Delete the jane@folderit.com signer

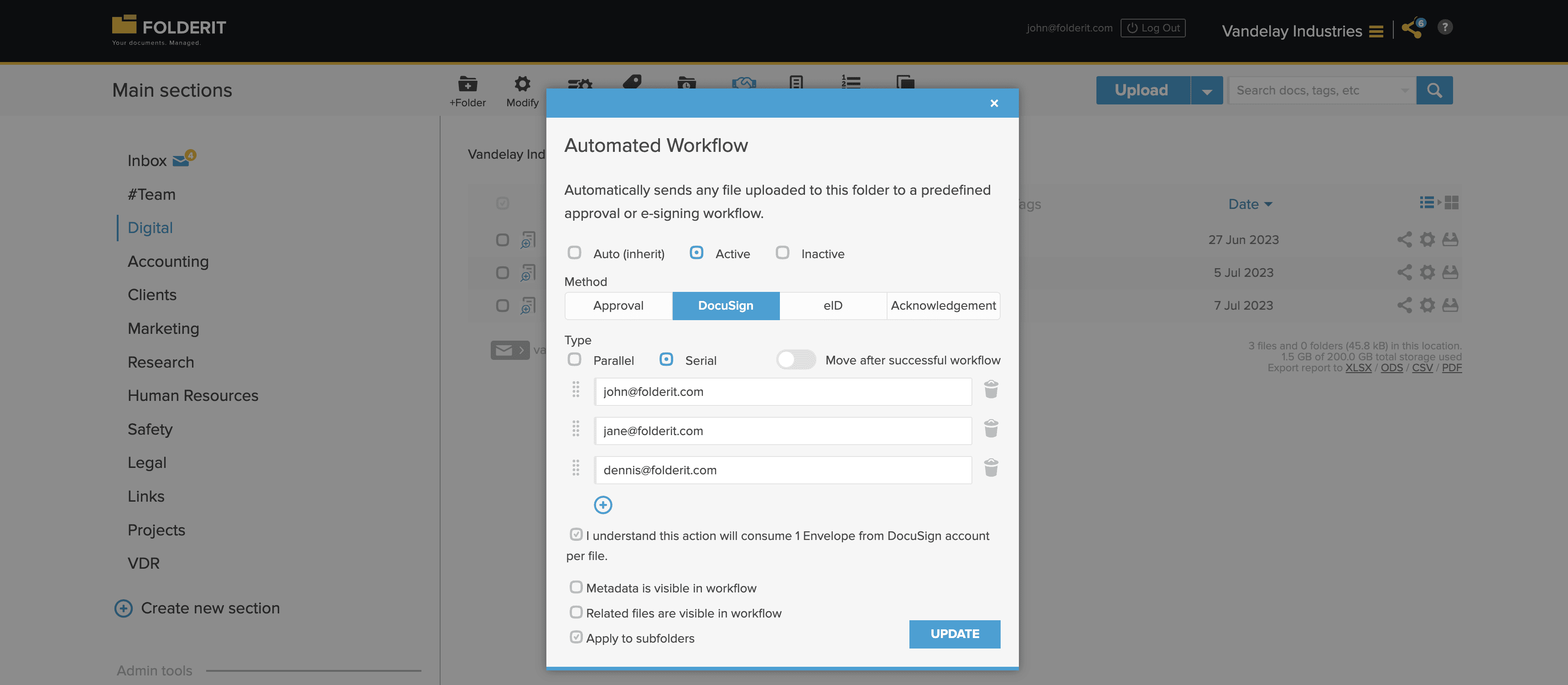pyautogui.click(x=991, y=429)
